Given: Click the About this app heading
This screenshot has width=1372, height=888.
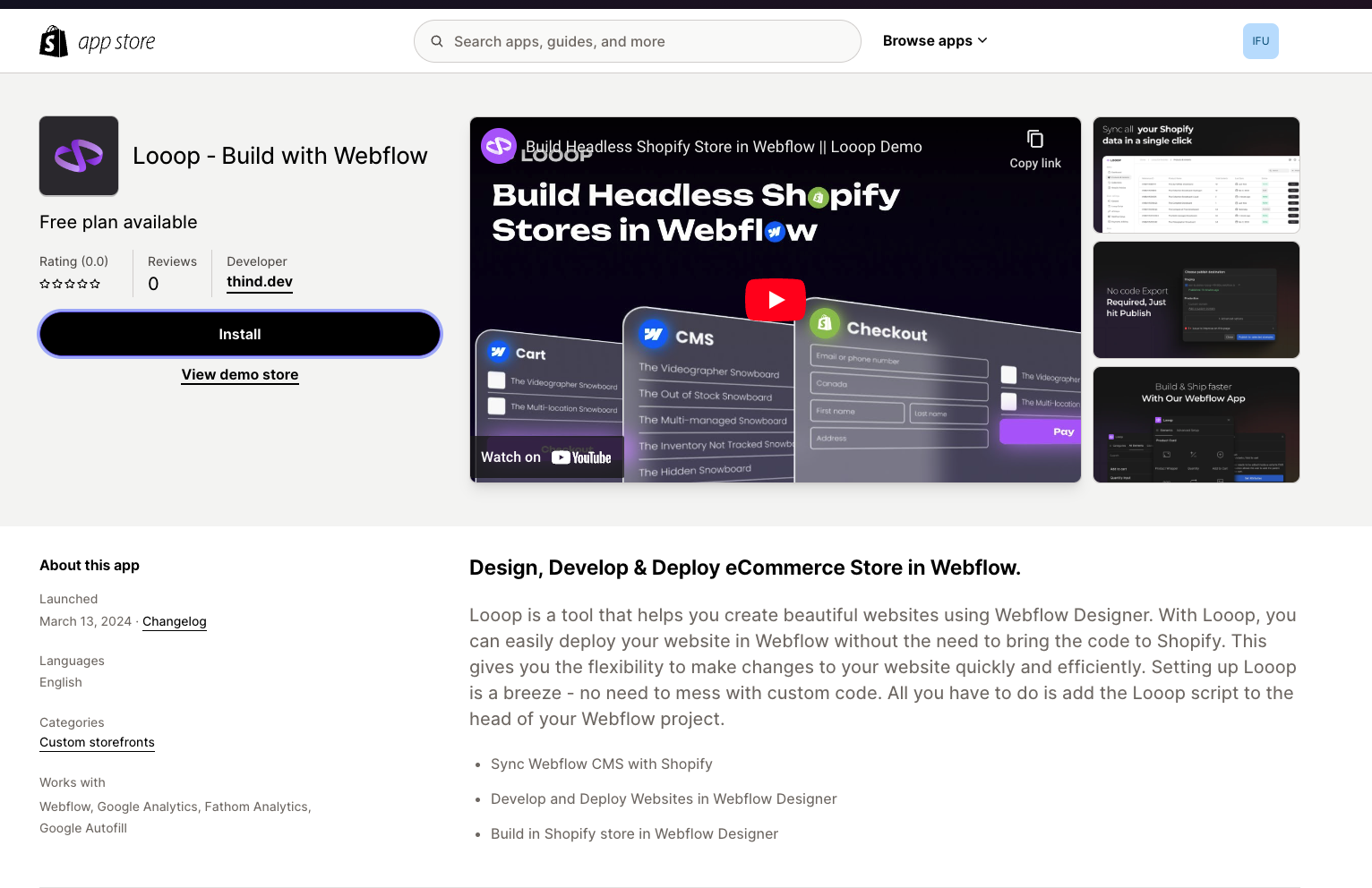Looking at the screenshot, I should (x=90, y=566).
